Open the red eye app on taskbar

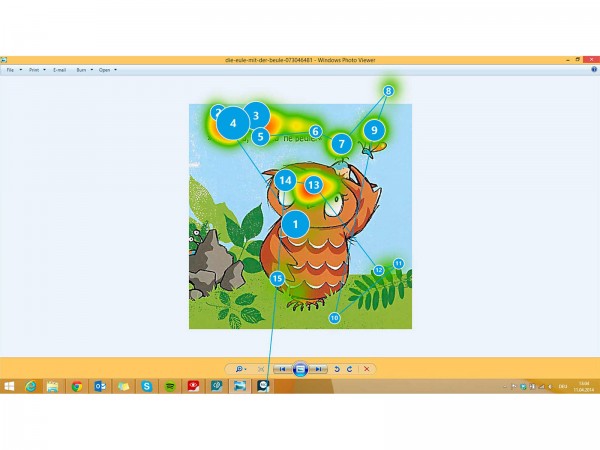point(193,386)
